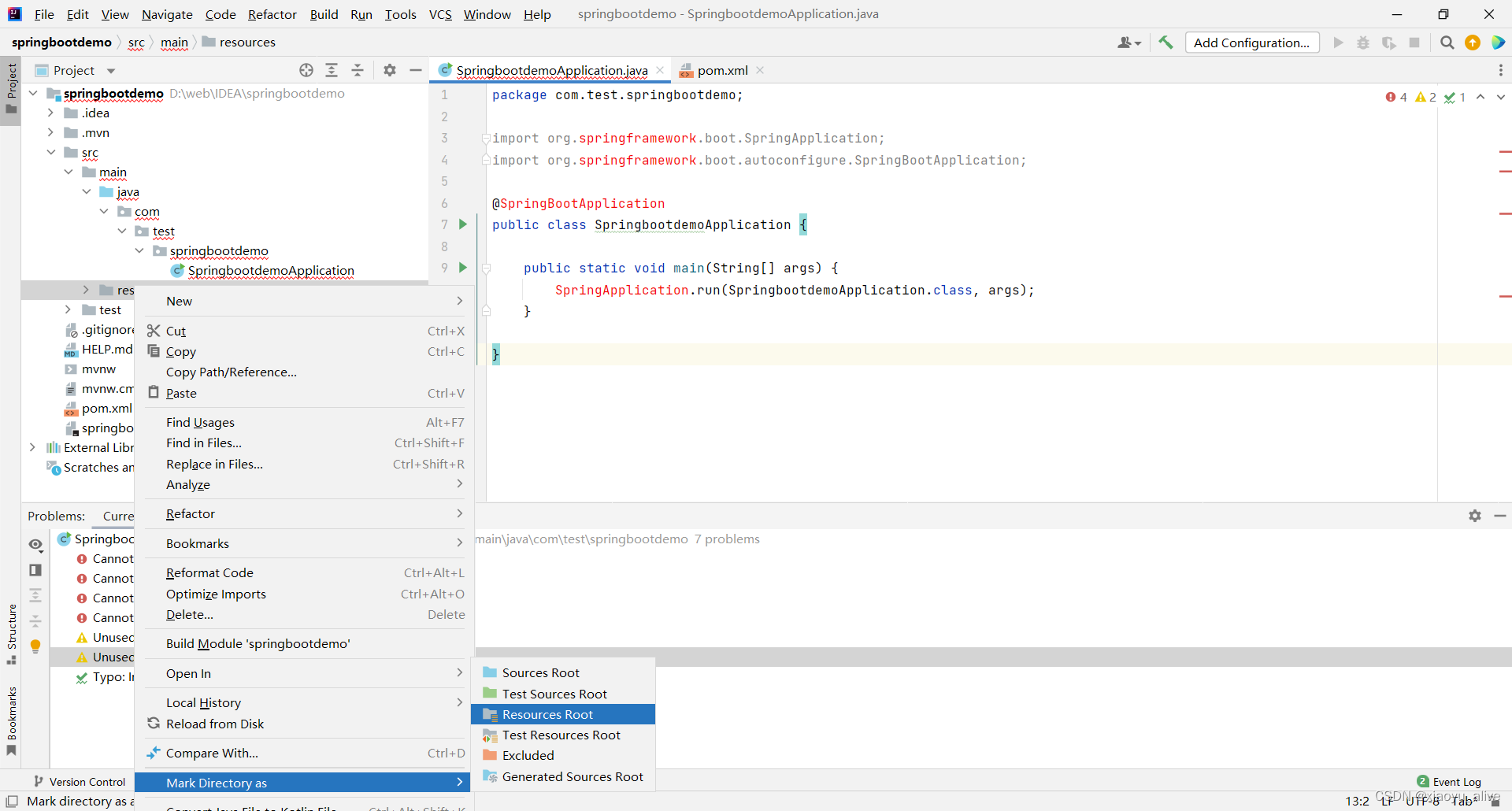Click Select Opened File target icon
This screenshot has height=811, width=1512.
coord(306,70)
